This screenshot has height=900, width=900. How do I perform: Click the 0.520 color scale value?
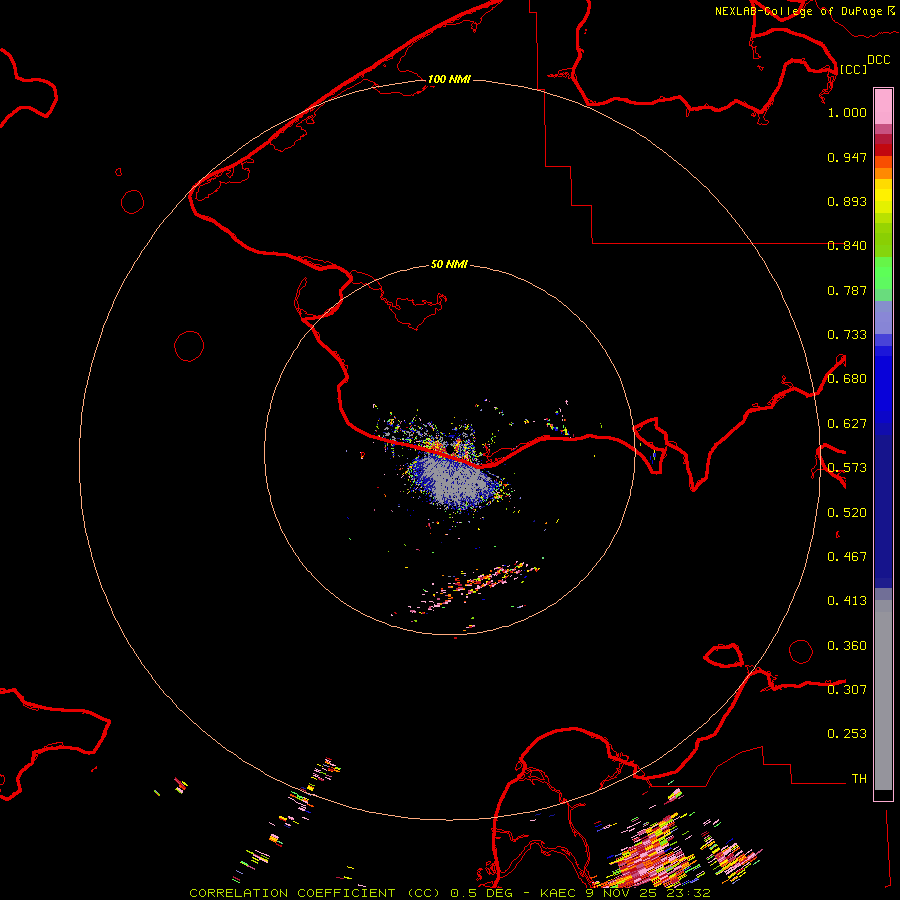(x=847, y=513)
